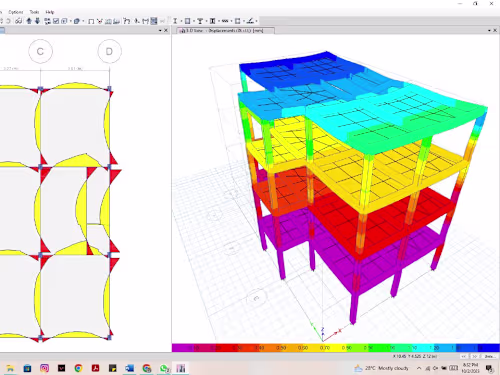This screenshot has width=500, height=375.
Task: Click the Move Down in List arrow icon
Action: click(37, 21)
